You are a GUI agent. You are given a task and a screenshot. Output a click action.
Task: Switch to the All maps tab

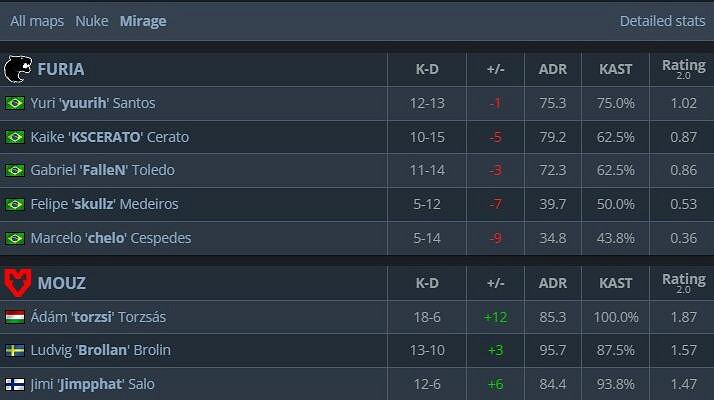coord(38,21)
